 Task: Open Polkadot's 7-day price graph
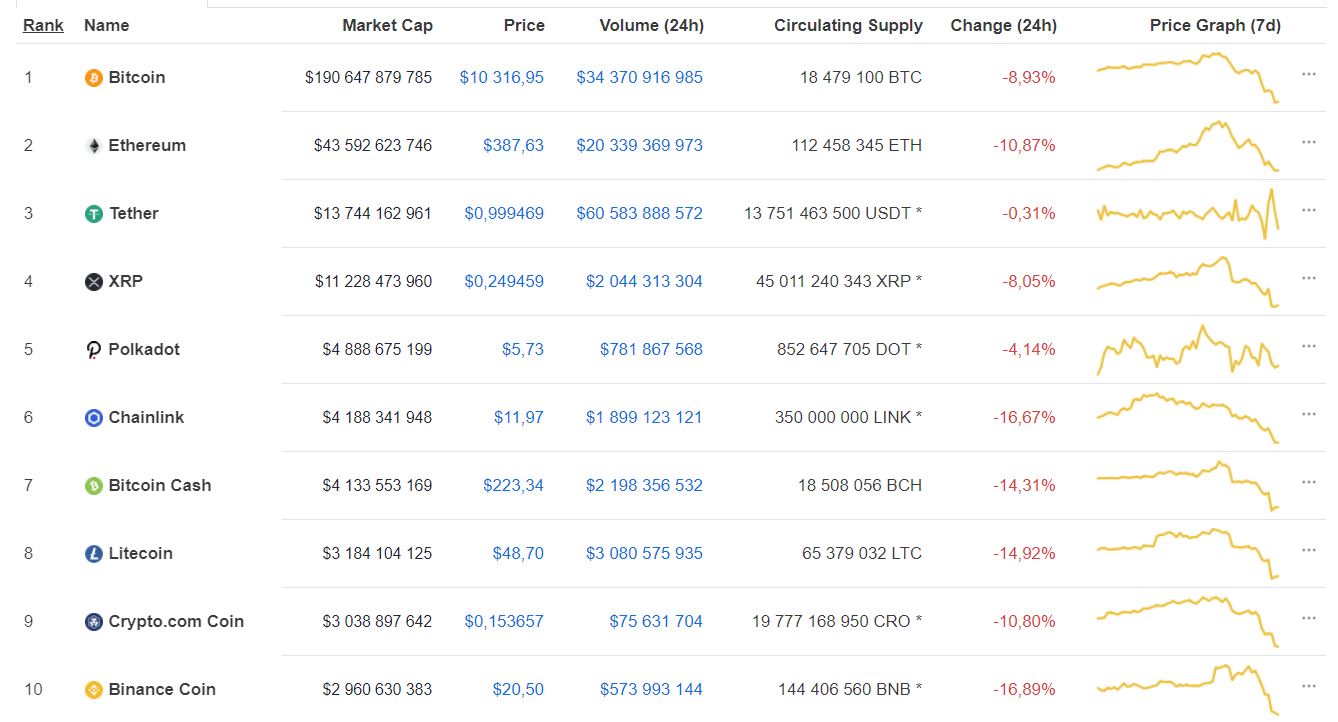(x=1188, y=350)
